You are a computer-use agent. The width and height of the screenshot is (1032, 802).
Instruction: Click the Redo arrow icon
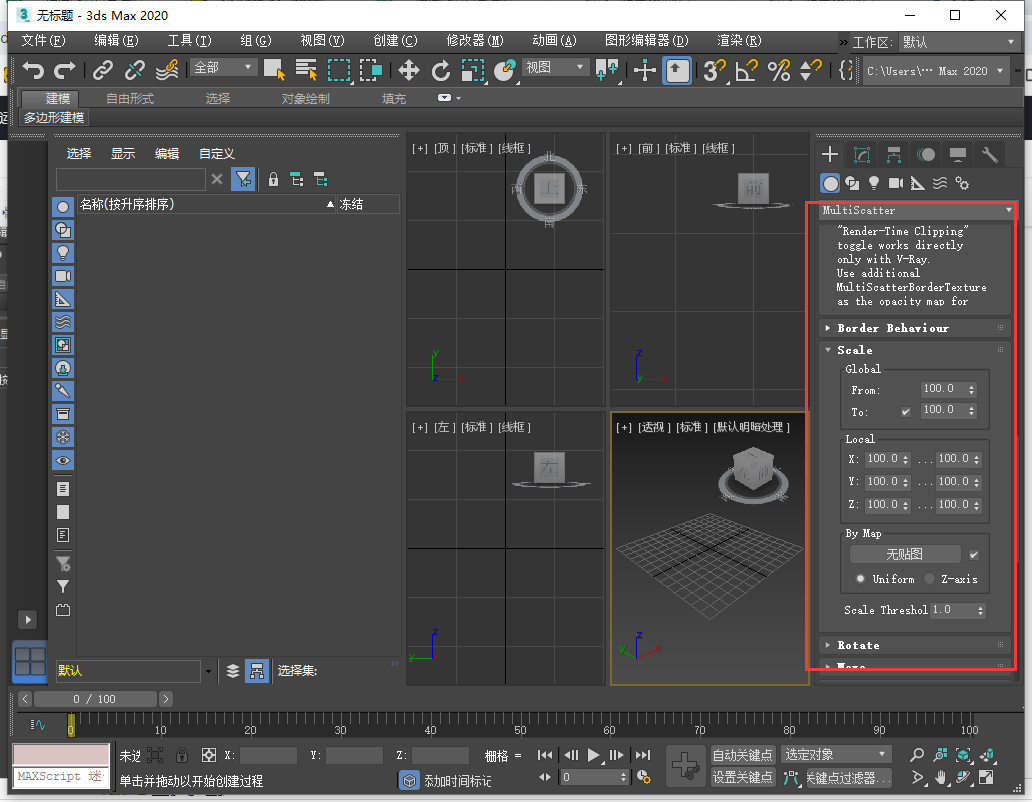tap(64, 69)
